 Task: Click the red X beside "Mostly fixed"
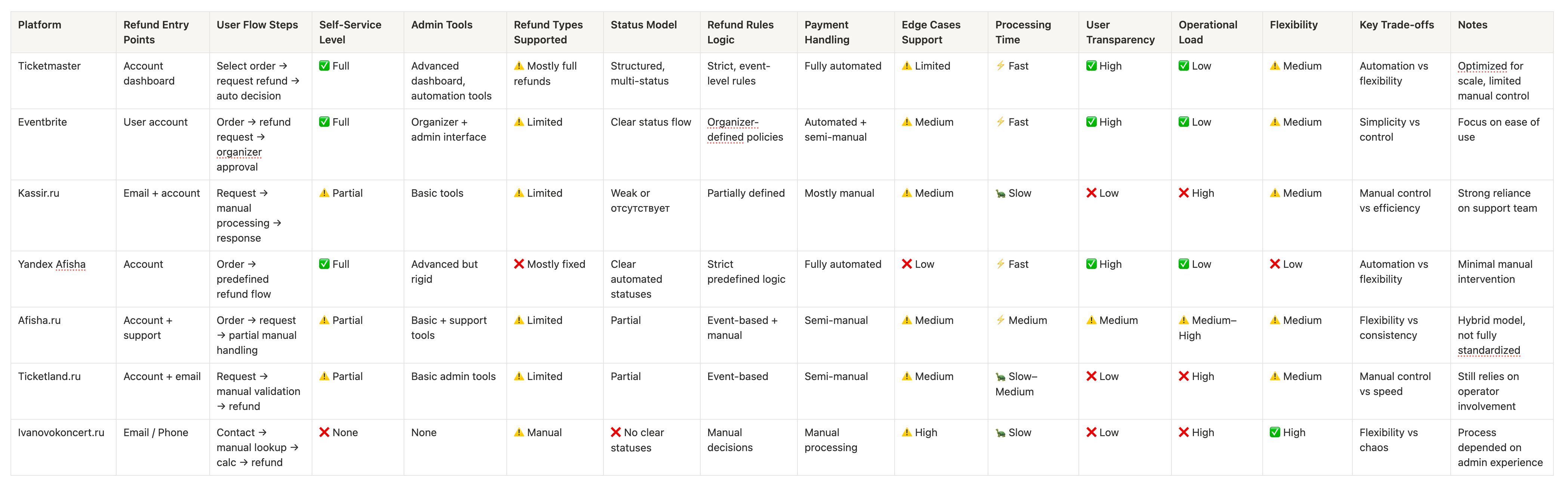[x=519, y=264]
